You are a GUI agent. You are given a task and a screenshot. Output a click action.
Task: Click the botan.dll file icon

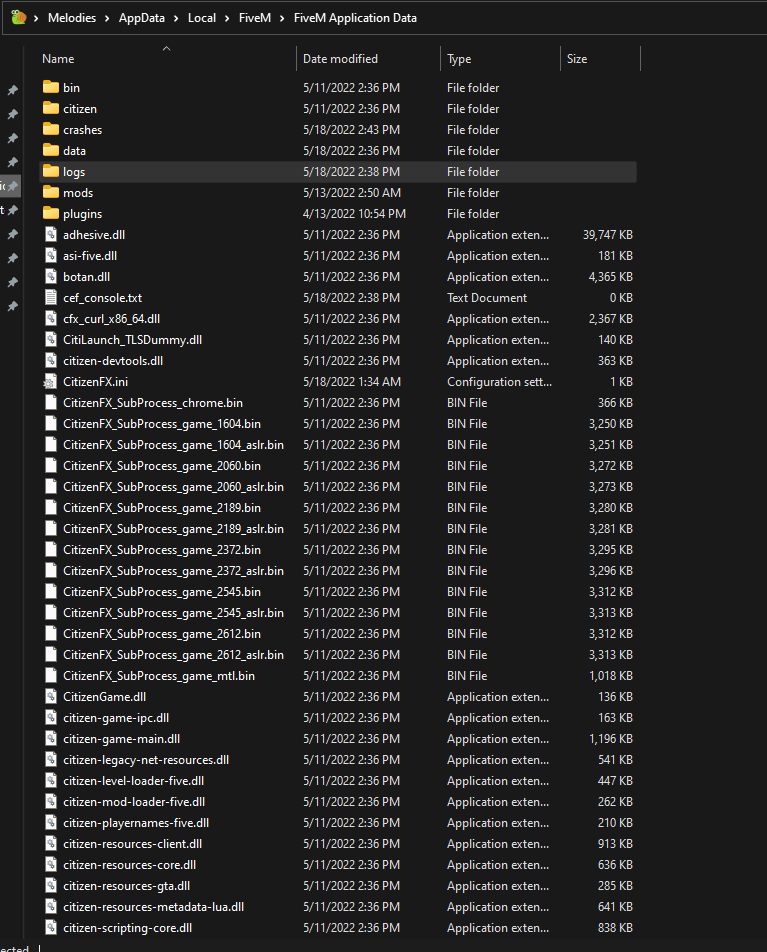pyautogui.click(x=52, y=276)
